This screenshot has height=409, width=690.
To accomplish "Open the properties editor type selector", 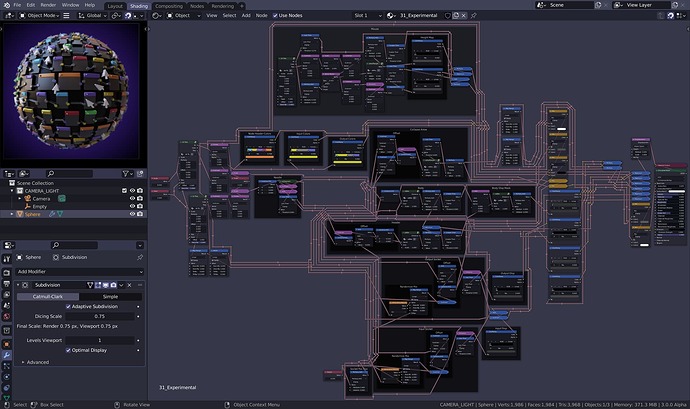I will 9,245.
